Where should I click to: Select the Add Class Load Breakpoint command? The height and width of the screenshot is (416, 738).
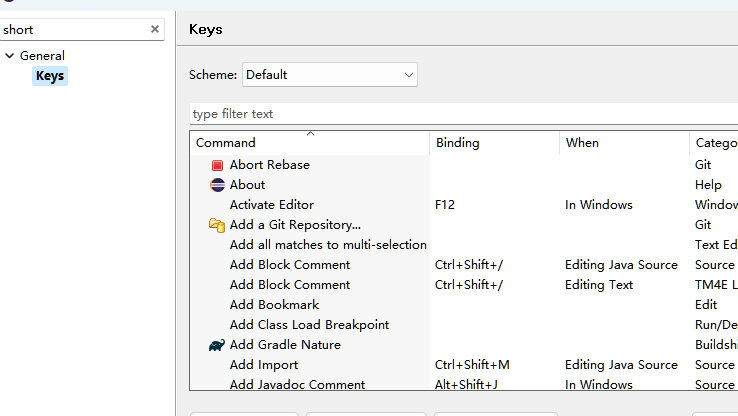click(309, 325)
